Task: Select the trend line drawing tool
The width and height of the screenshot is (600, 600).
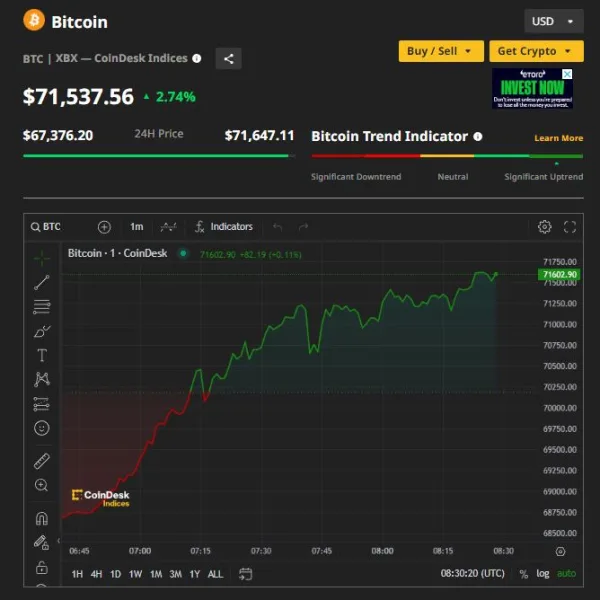Action: (x=42, y=282)
